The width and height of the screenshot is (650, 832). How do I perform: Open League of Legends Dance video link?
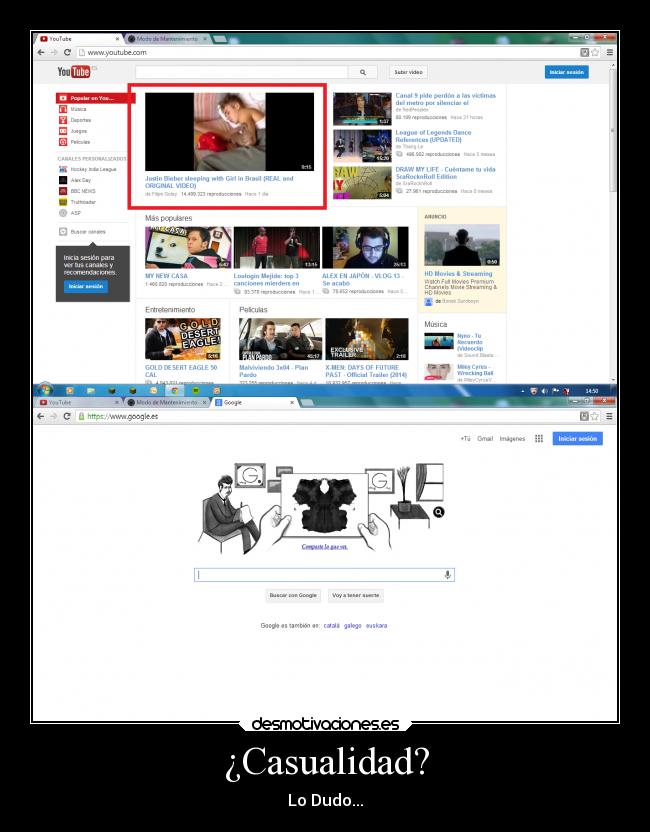click(433, 136)
